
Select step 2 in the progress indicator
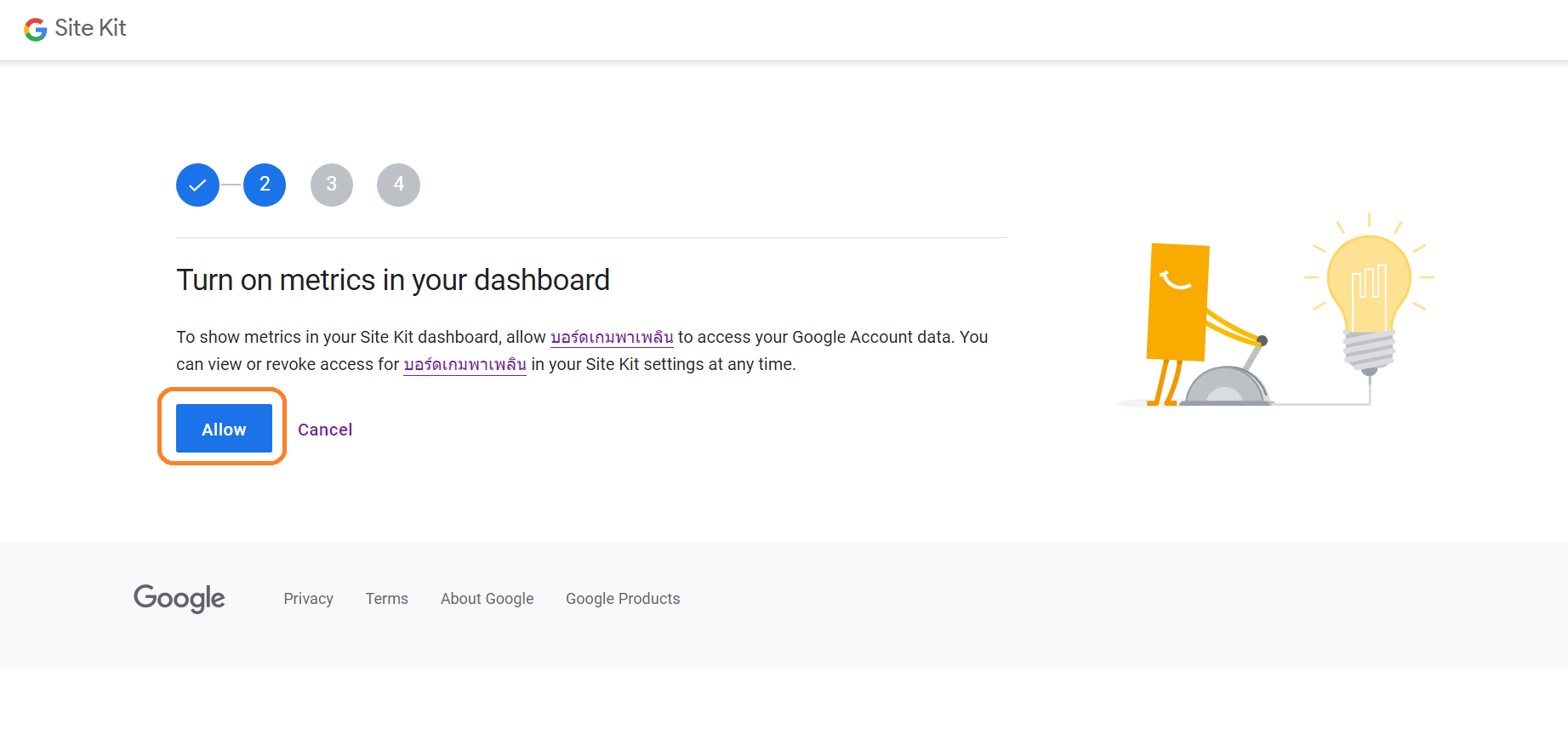(x=265, y=185)
